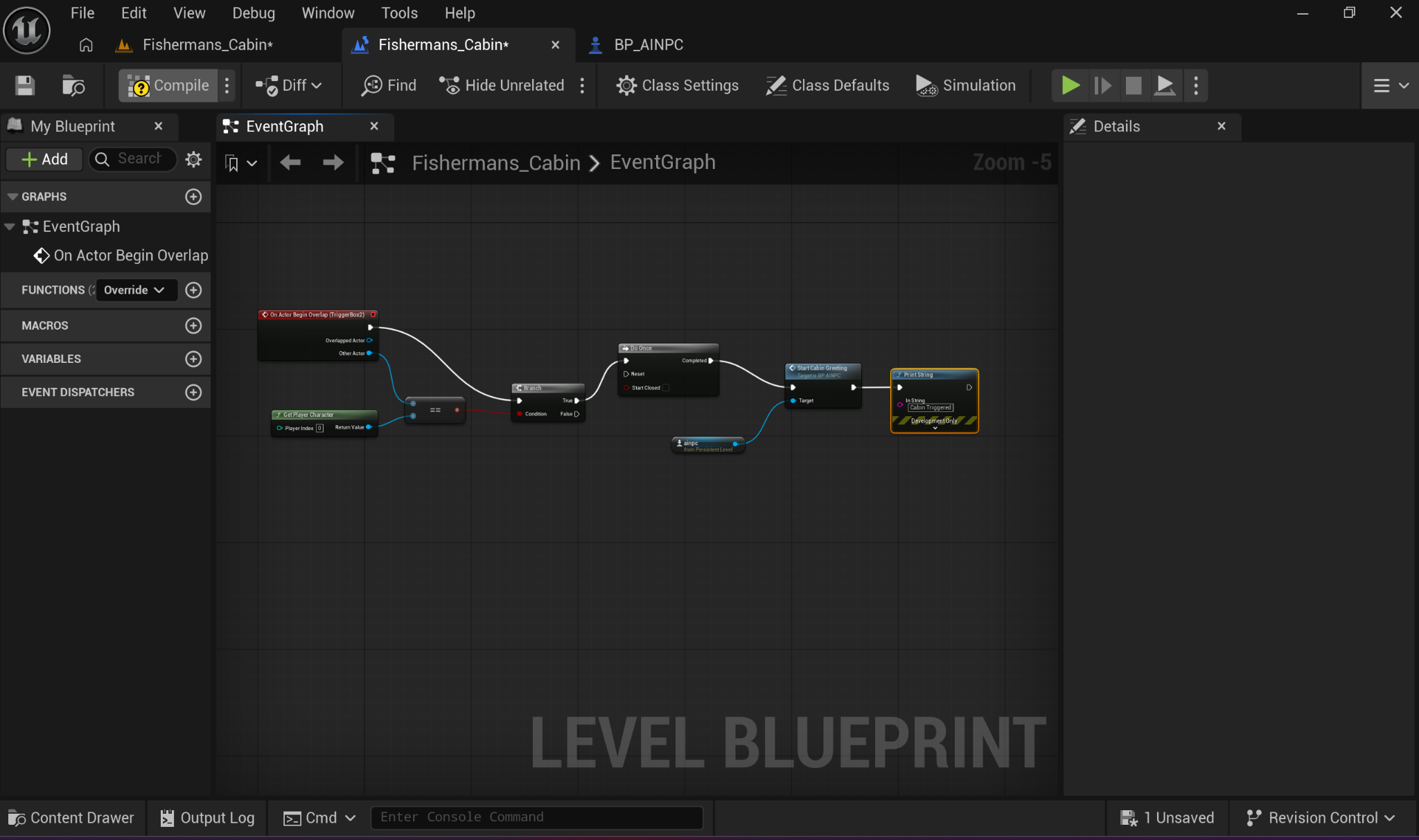The image size is (1419, 840).
Task: Focus the My Blueprint search field
Action: [133, 159]
